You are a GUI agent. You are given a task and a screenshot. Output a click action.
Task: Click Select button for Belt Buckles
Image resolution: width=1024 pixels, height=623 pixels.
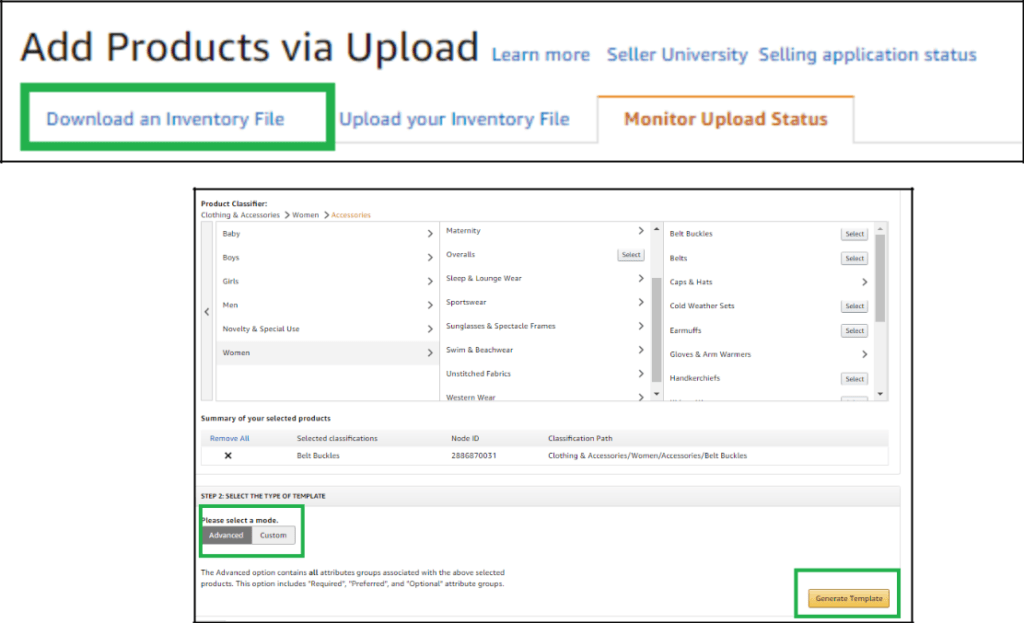pos(854,234)
